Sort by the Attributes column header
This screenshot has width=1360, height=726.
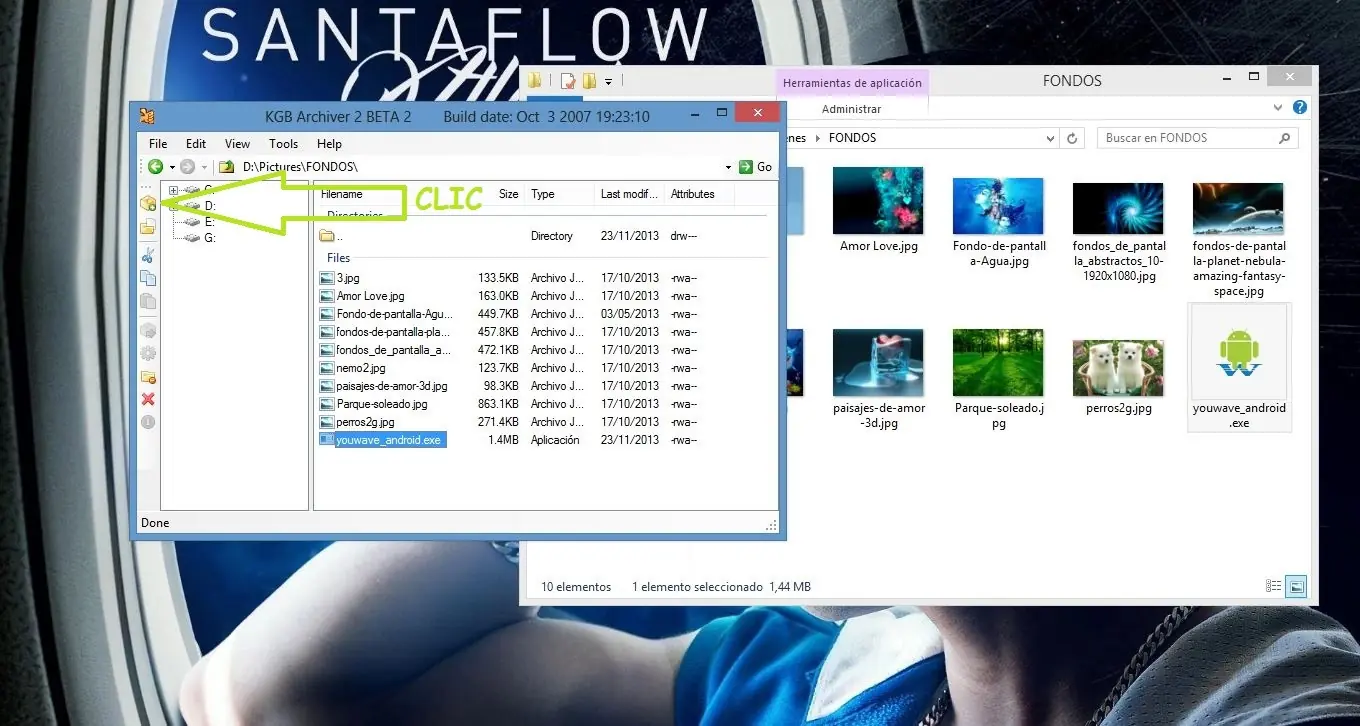click(x=700, y=194)
